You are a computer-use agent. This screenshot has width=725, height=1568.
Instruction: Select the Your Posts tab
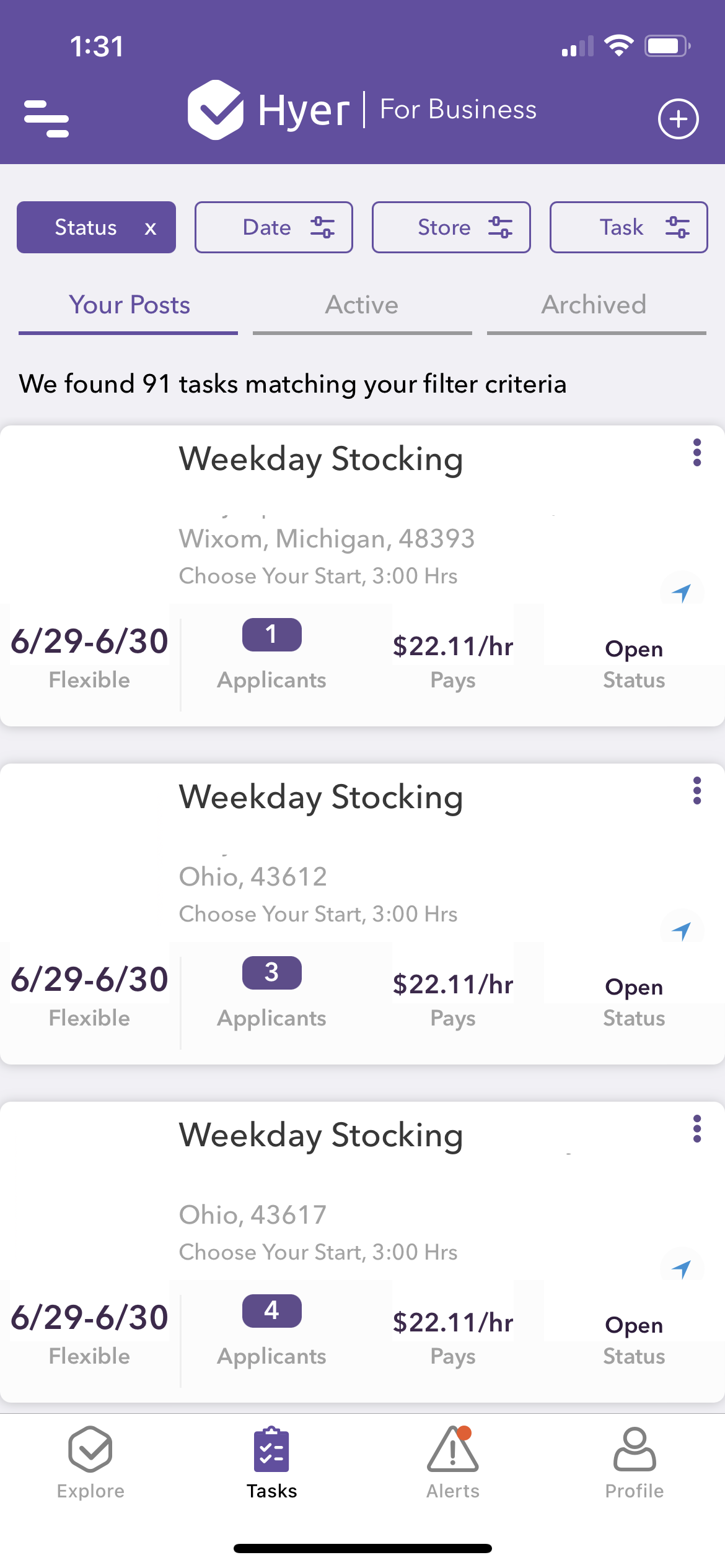[x=128, y=305]
